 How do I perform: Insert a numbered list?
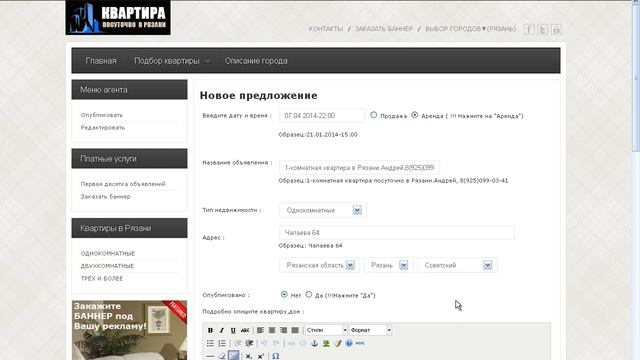coord(222,343)
